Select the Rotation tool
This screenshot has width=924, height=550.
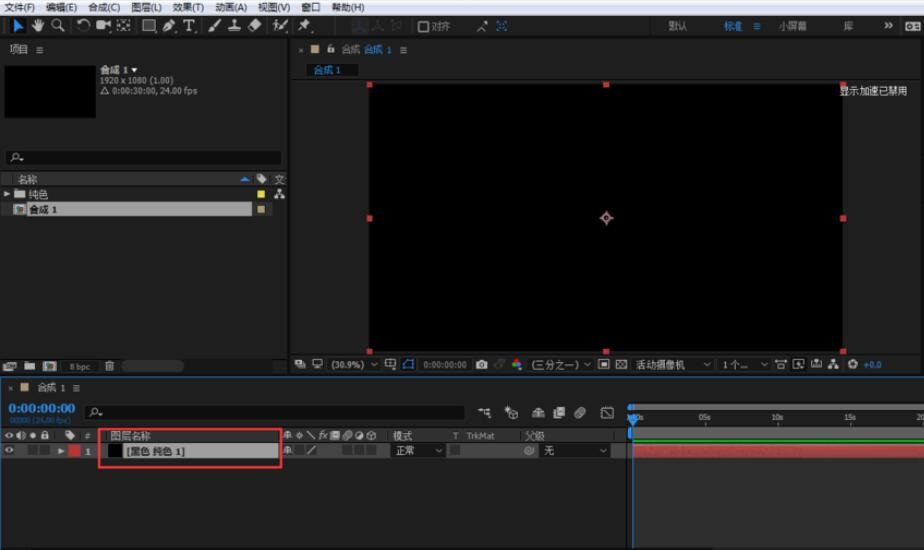click(x=83, y=25)
